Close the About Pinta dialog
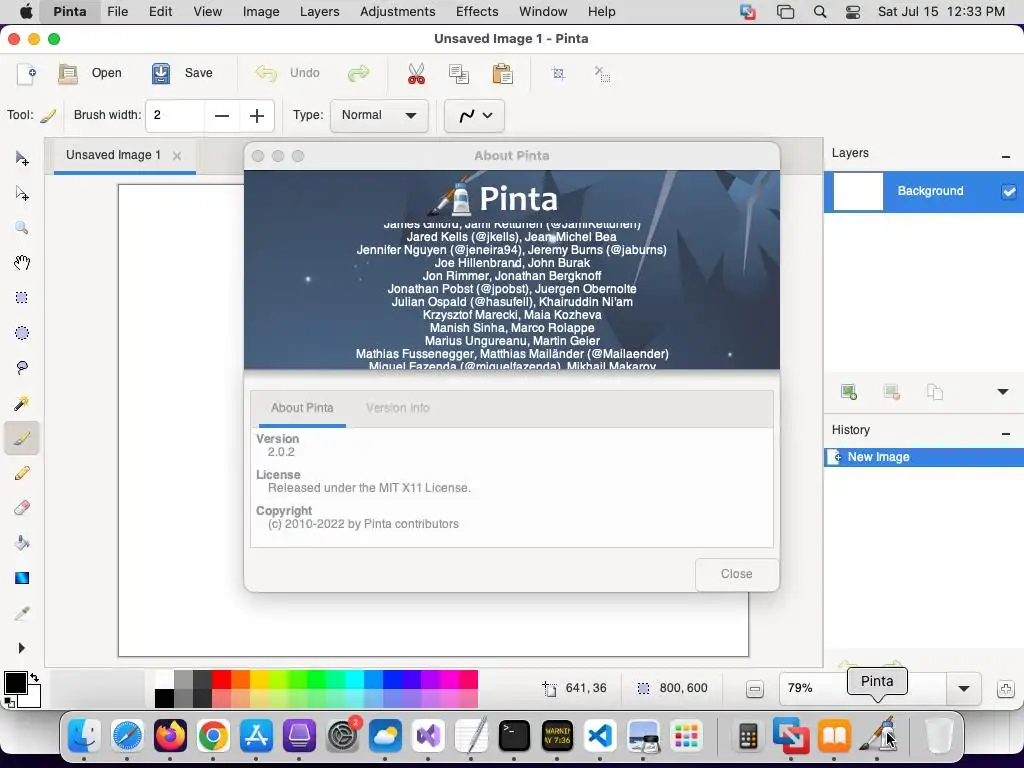 click(x=737, y=574)
